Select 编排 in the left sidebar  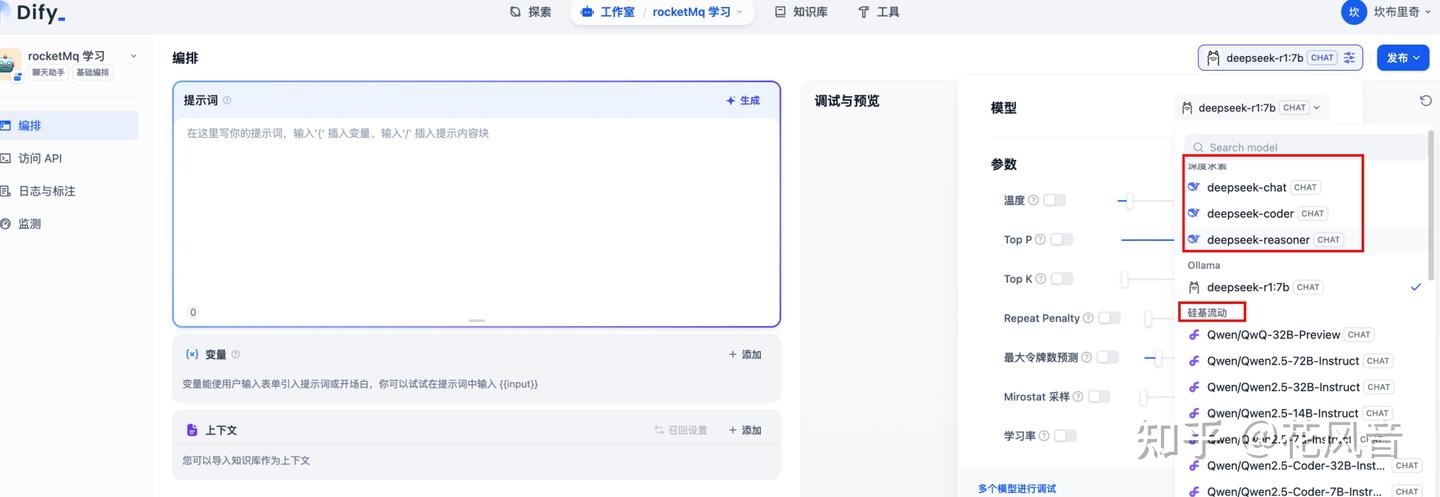click(69, 126)
